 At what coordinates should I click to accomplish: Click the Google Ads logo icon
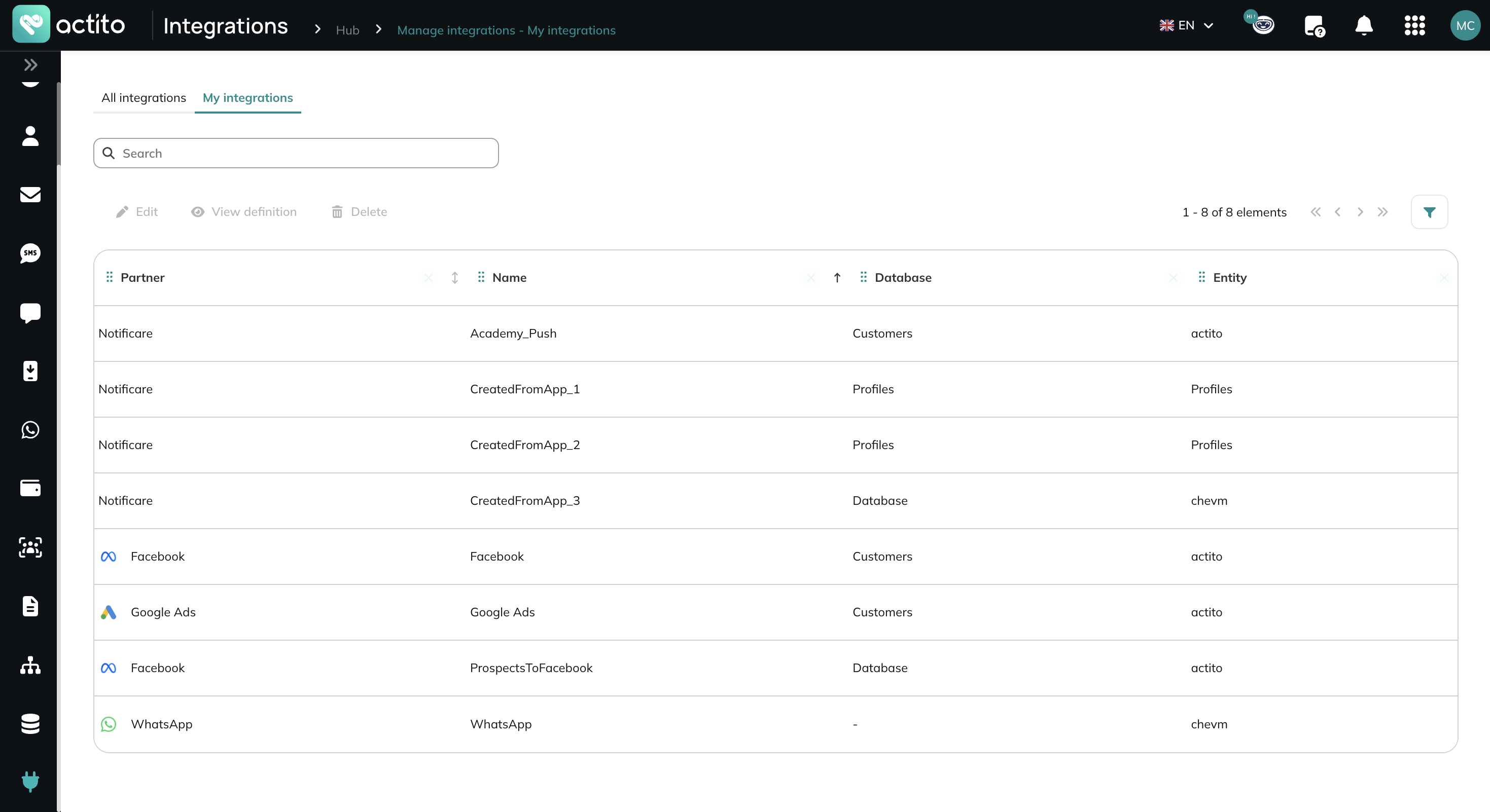(x=108, y=612)
